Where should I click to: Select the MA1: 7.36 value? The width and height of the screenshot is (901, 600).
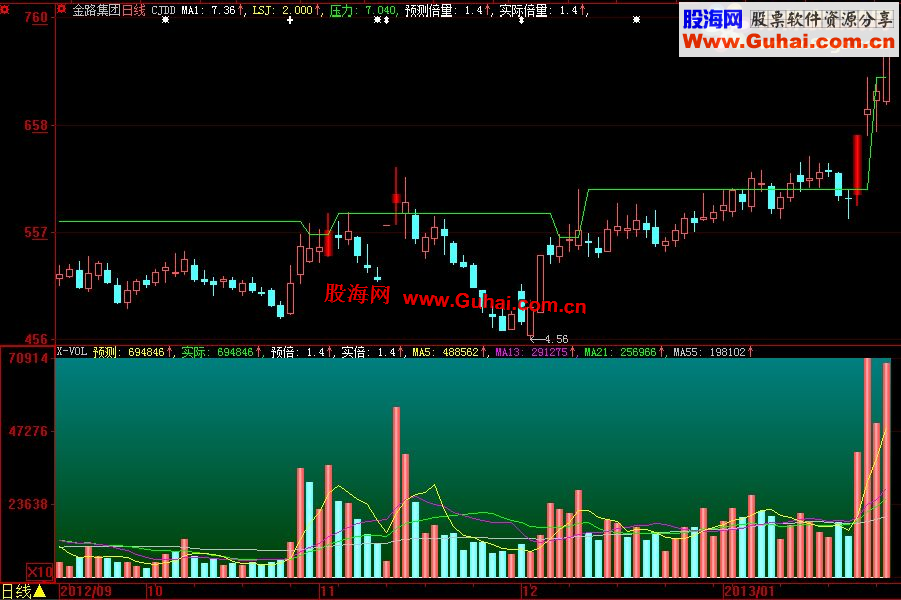pos(212,10)
